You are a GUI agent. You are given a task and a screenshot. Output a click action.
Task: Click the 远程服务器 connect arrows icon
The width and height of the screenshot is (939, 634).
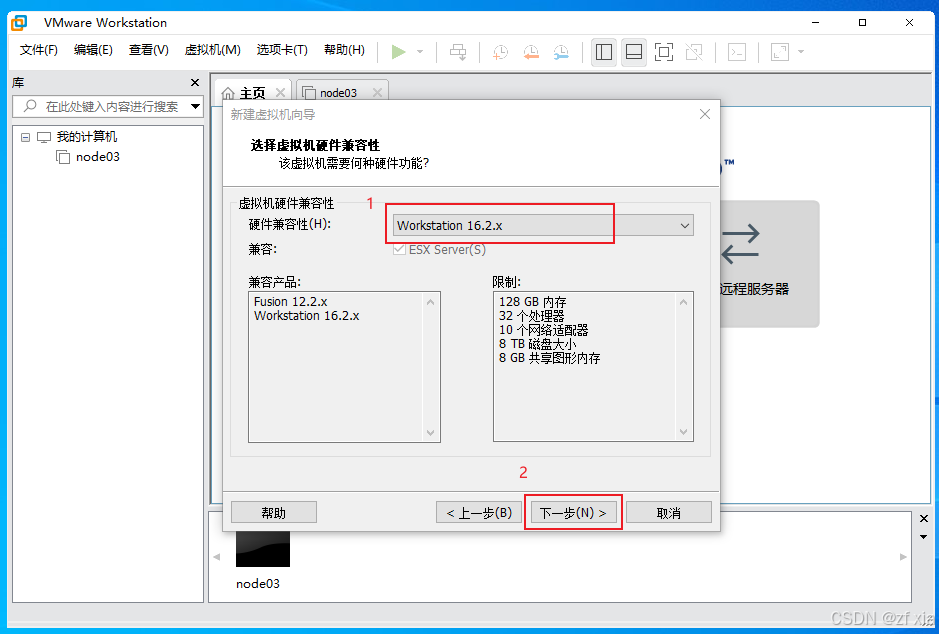[741, 244]
